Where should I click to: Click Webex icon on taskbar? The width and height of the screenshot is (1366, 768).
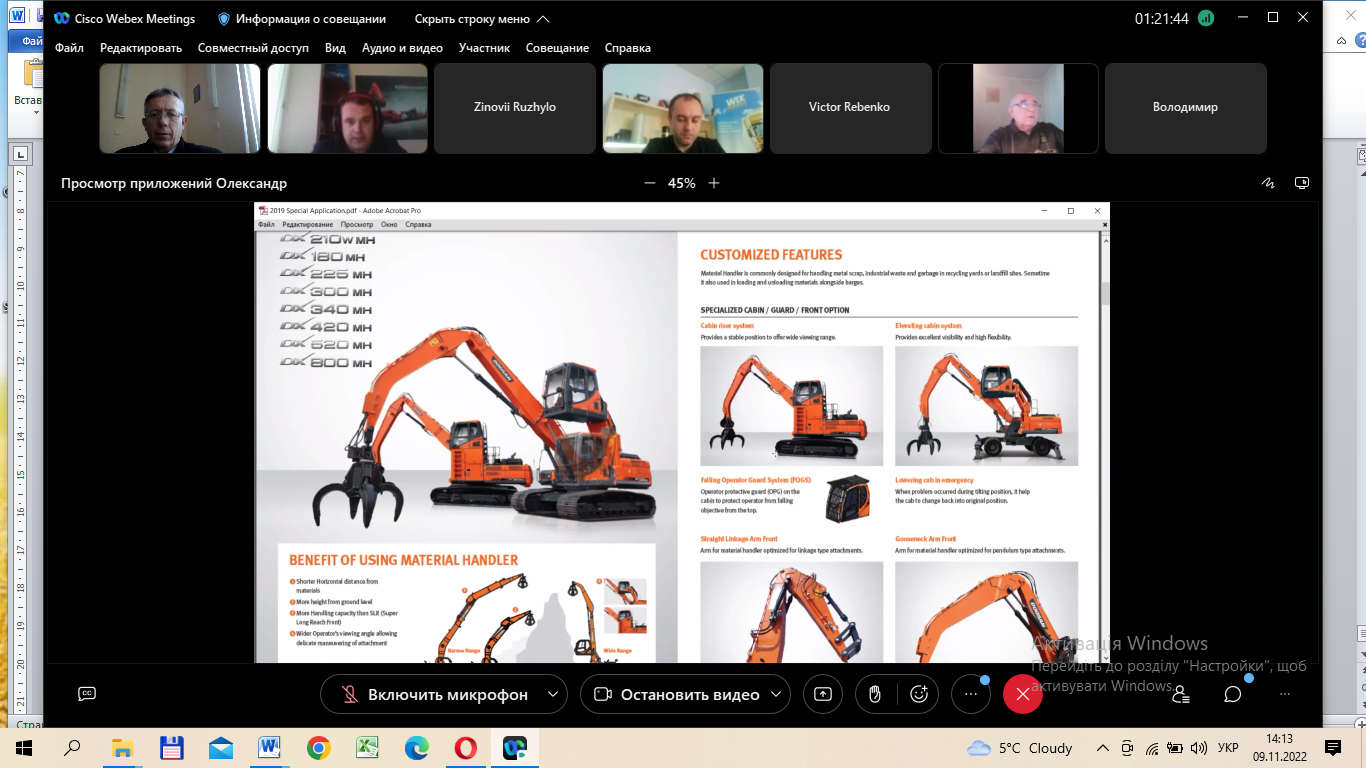click(514, 748)
